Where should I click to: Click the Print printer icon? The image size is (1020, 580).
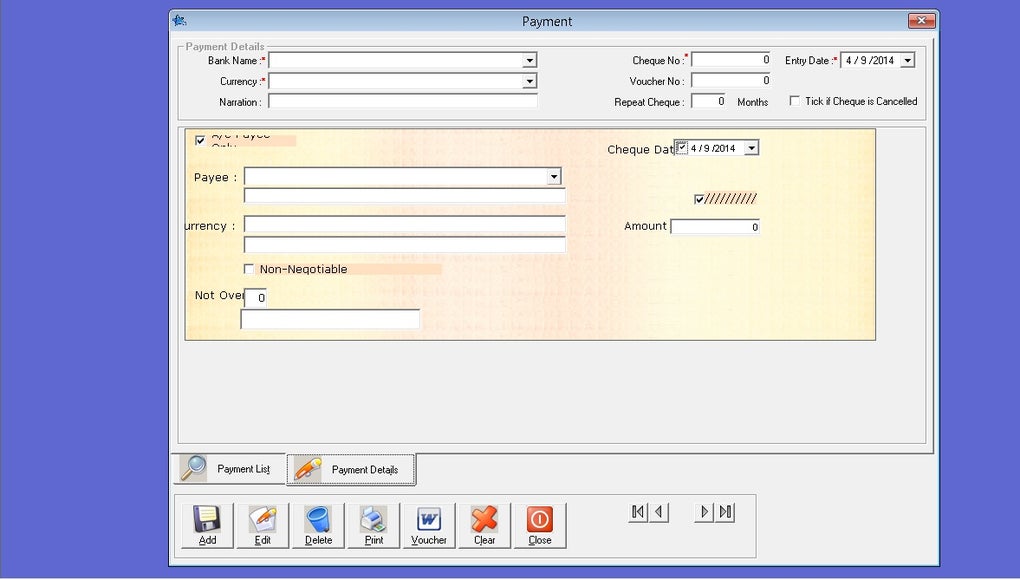(373, 520)
